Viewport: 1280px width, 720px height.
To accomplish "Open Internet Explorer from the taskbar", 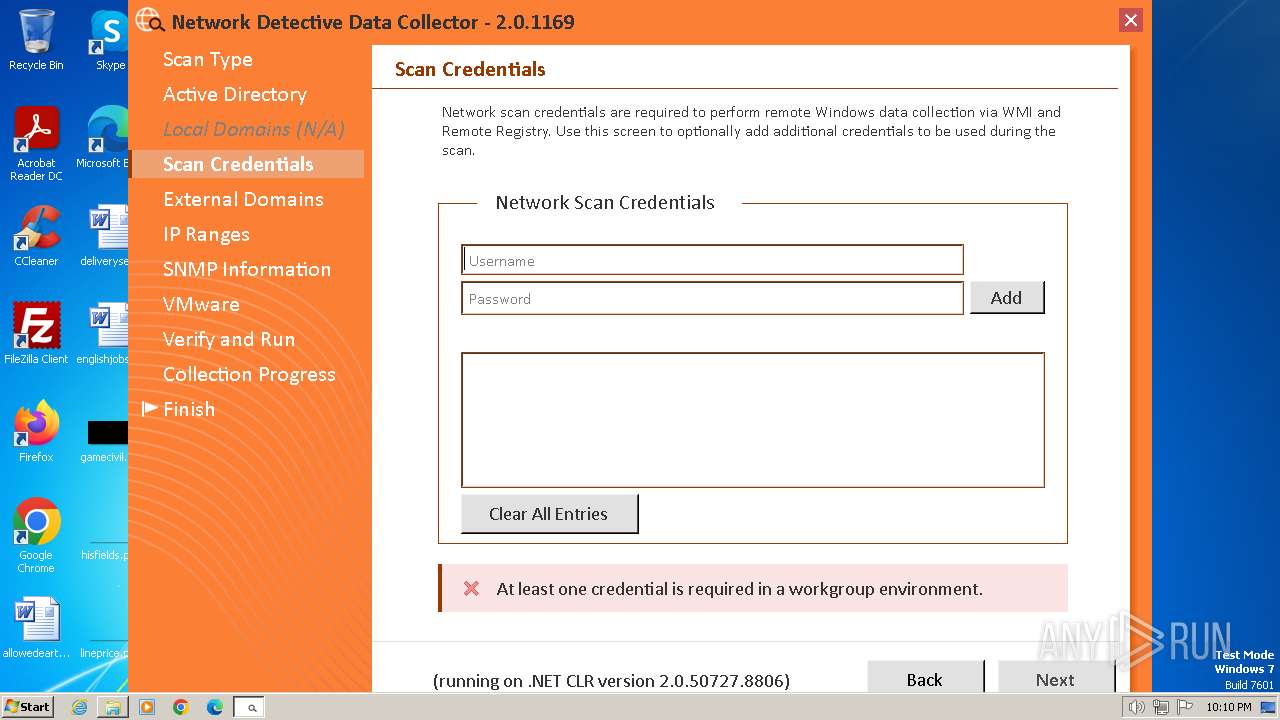I will pos(79,707).
